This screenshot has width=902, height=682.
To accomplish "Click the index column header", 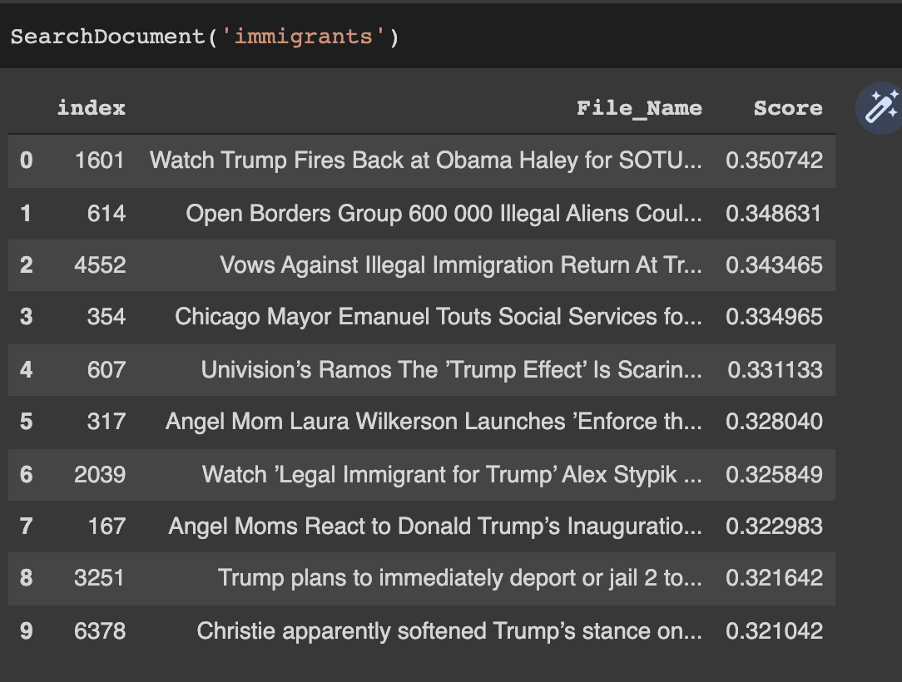I will (x=91, y=108).
